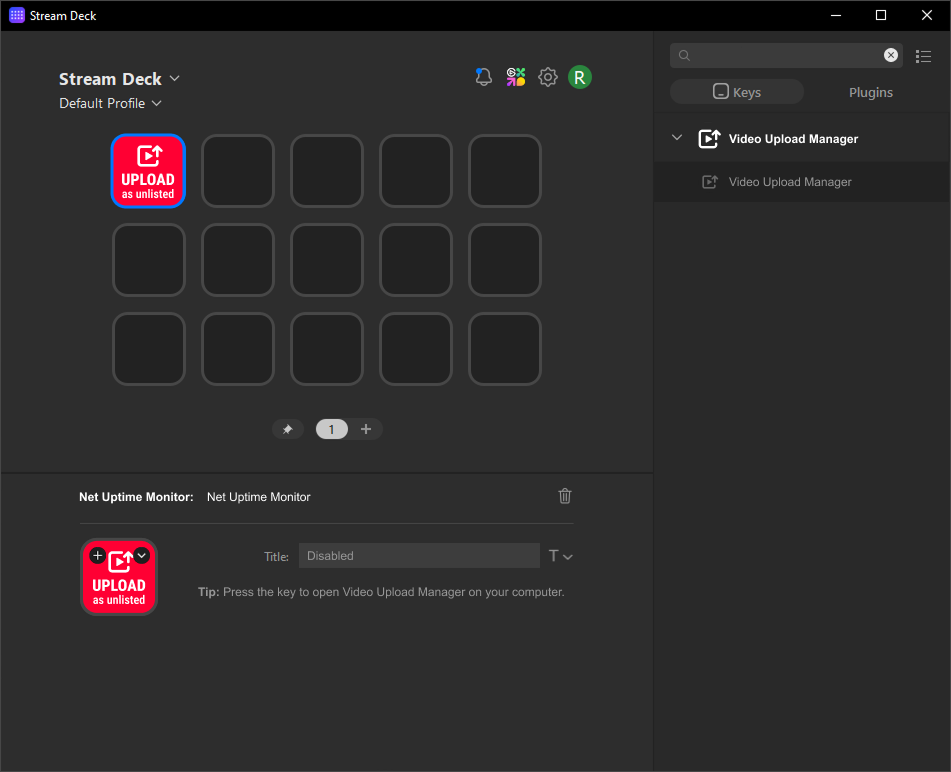Pin the current page
The width and height of the screenshot is (951, 772).
point(287,429)
